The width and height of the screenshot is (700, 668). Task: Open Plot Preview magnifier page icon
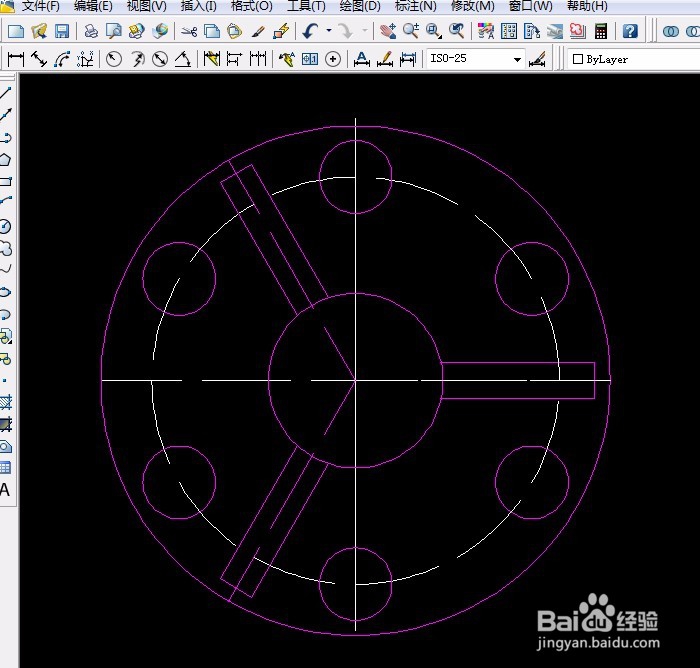(114, 31)
